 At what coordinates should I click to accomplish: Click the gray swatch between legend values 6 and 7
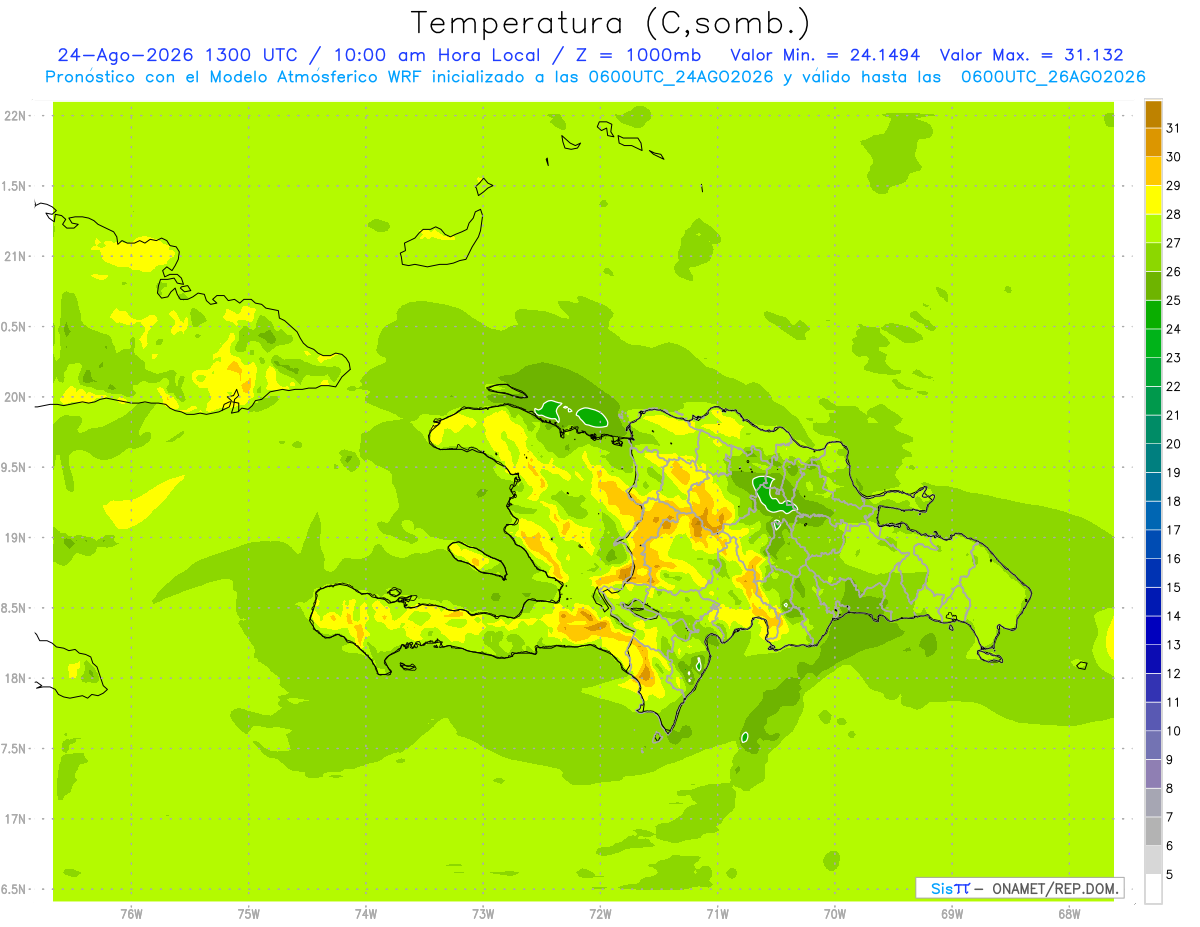point(1153,831)
